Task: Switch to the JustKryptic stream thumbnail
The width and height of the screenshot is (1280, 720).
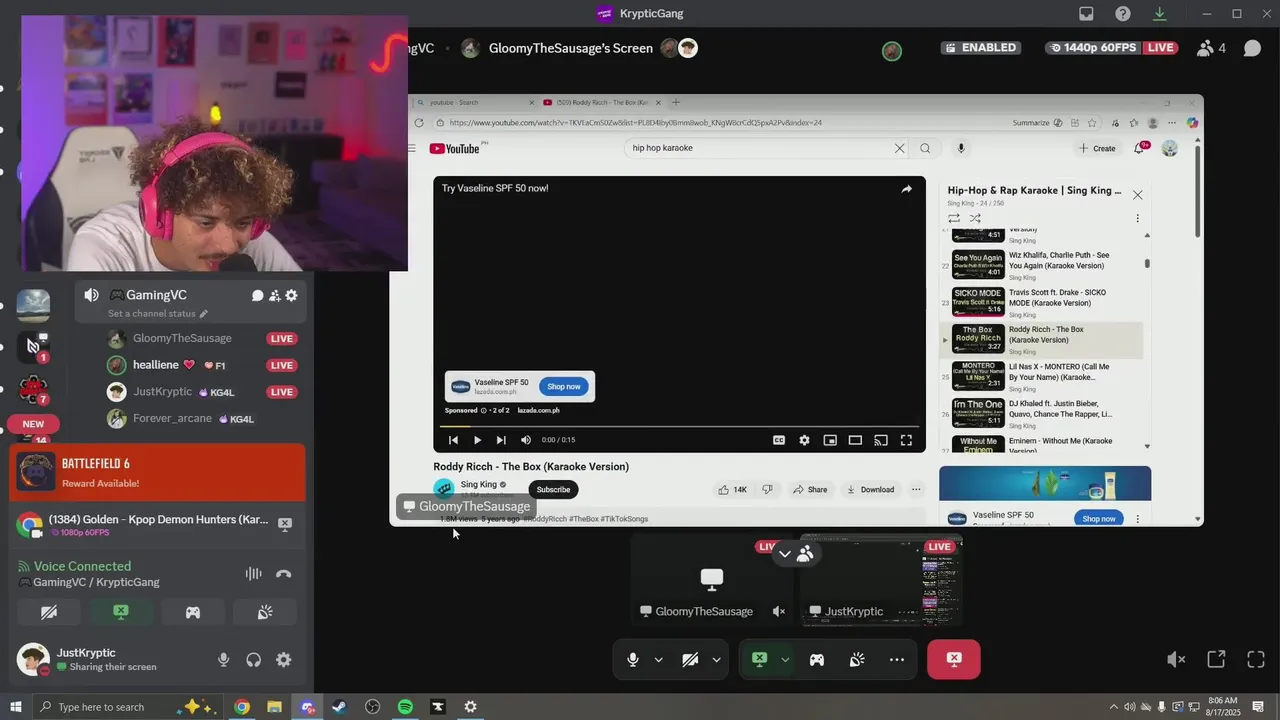Action: tap(881, 579)
